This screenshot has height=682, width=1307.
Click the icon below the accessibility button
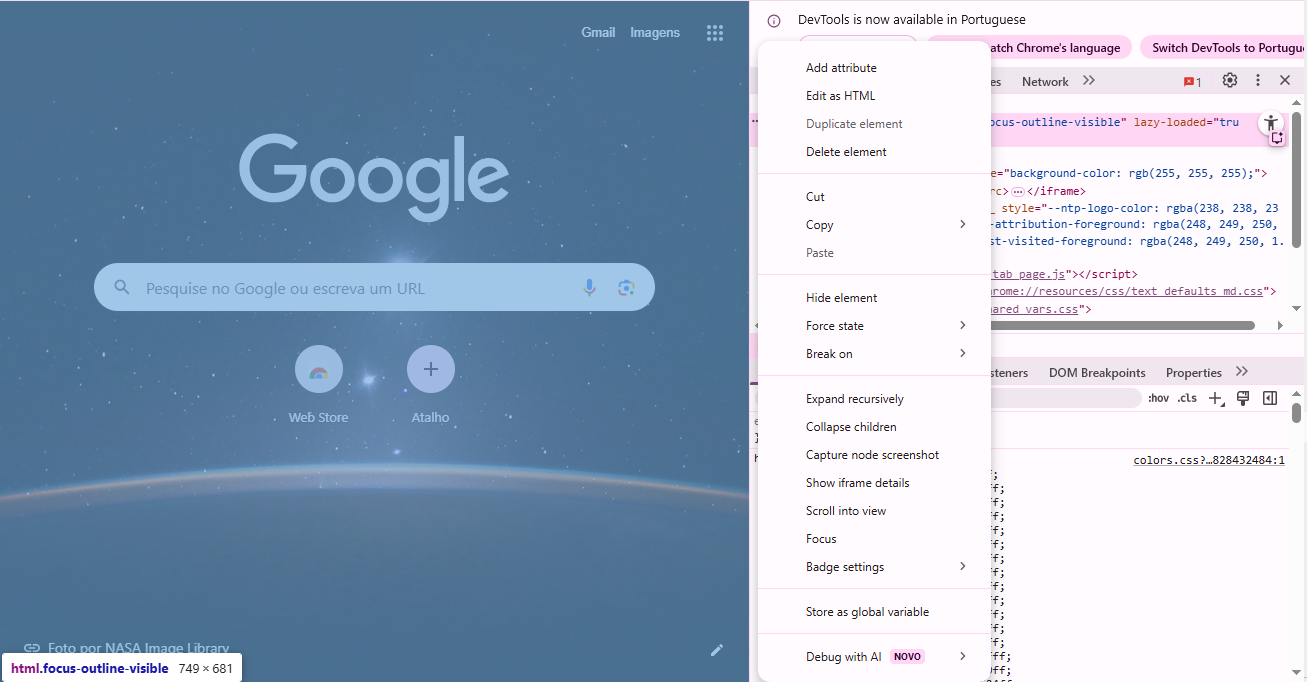[1277, 139]
